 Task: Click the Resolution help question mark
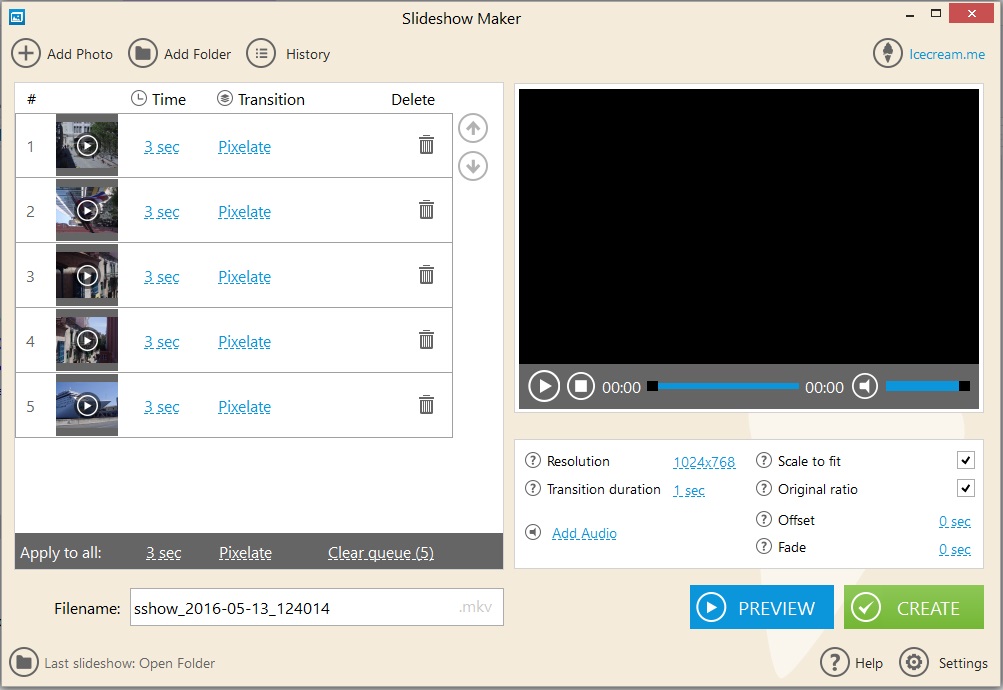[532, 461]
